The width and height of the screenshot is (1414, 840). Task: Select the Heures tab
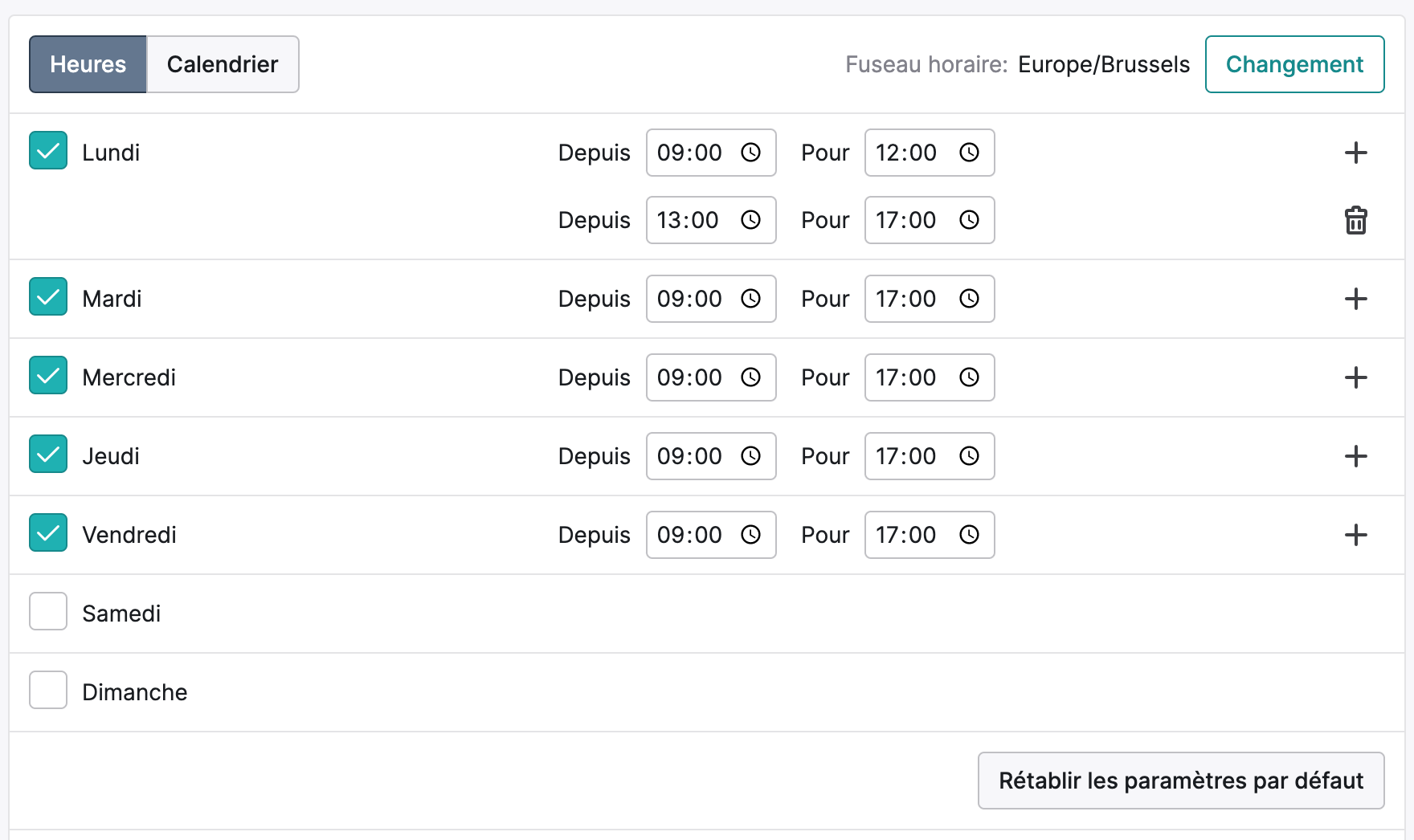(x=88, y=64)
